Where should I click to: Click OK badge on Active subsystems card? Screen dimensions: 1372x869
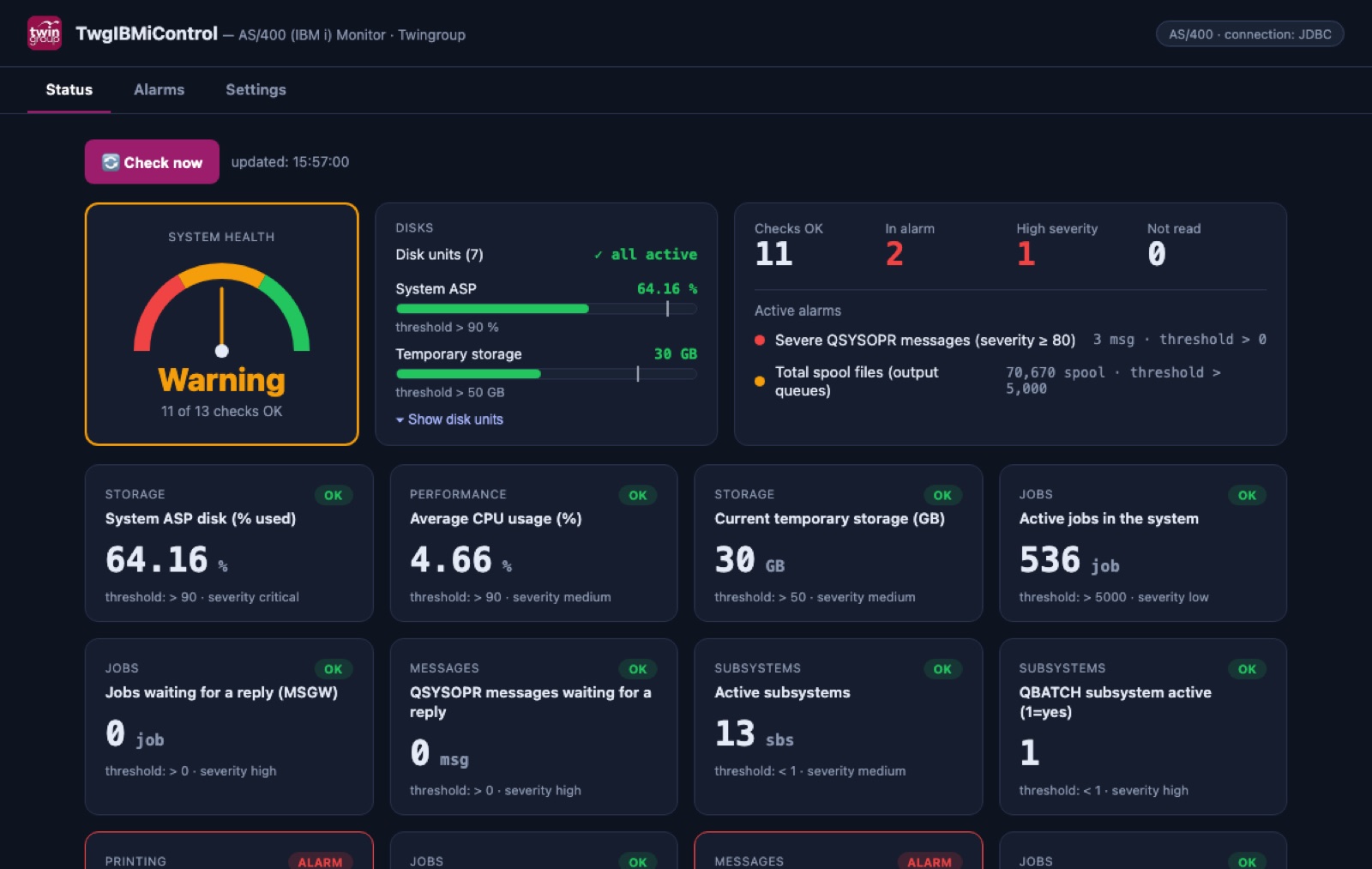click(x=942, y=669)
